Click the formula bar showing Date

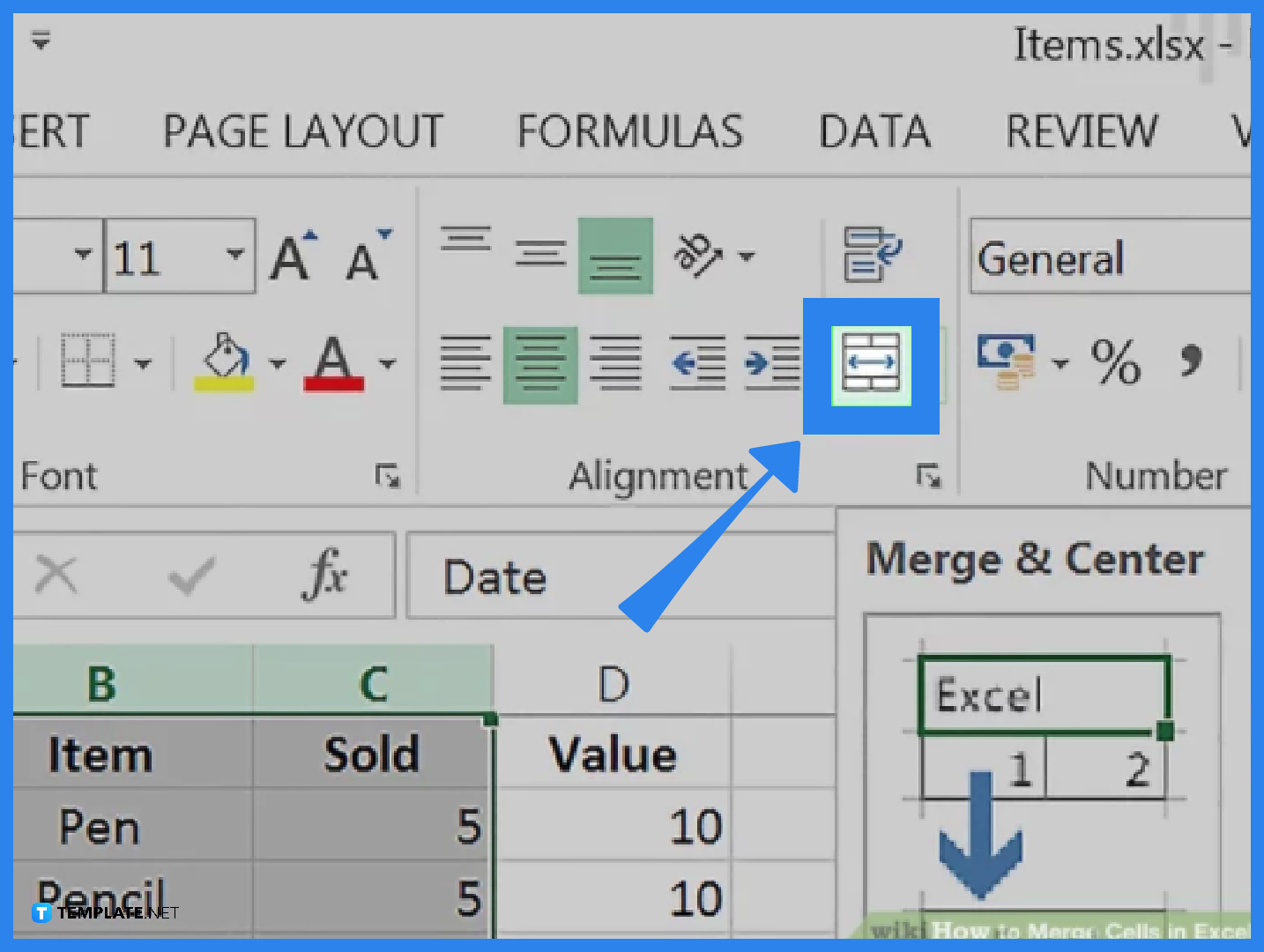pos(617,576)
